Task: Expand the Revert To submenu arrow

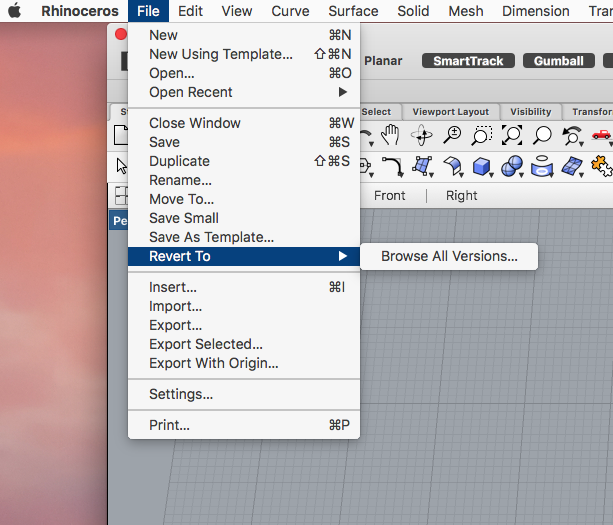Action: [343, 256]
